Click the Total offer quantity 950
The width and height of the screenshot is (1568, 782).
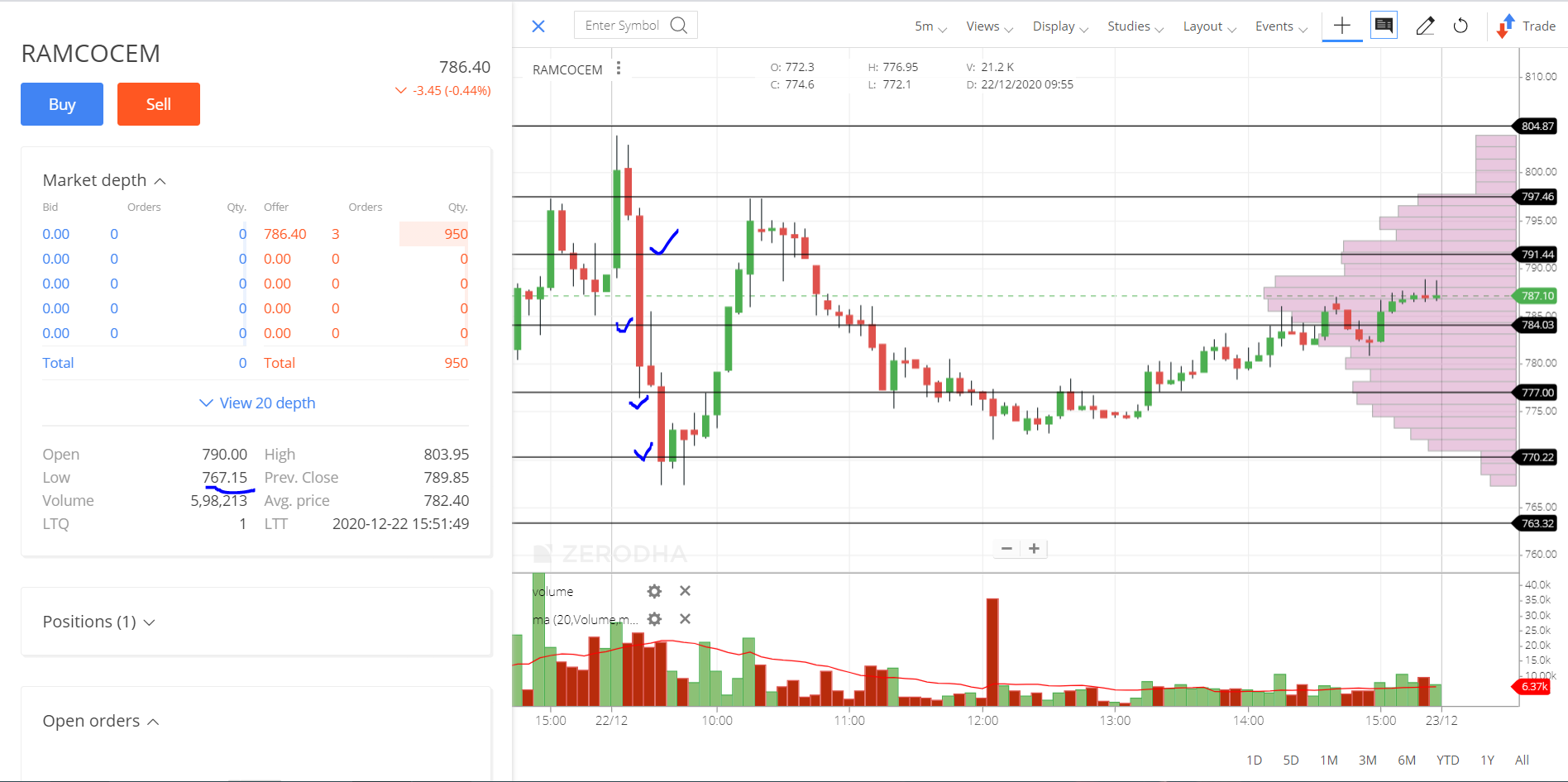[x=456, y=363]
